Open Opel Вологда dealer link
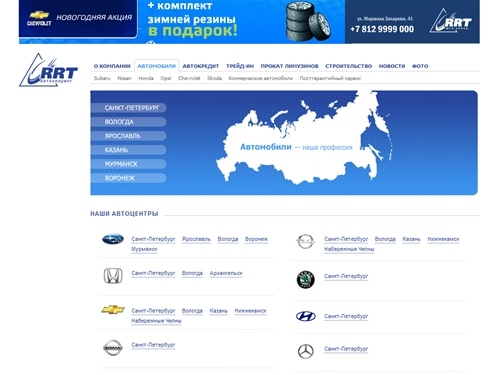 click(385, 239)
